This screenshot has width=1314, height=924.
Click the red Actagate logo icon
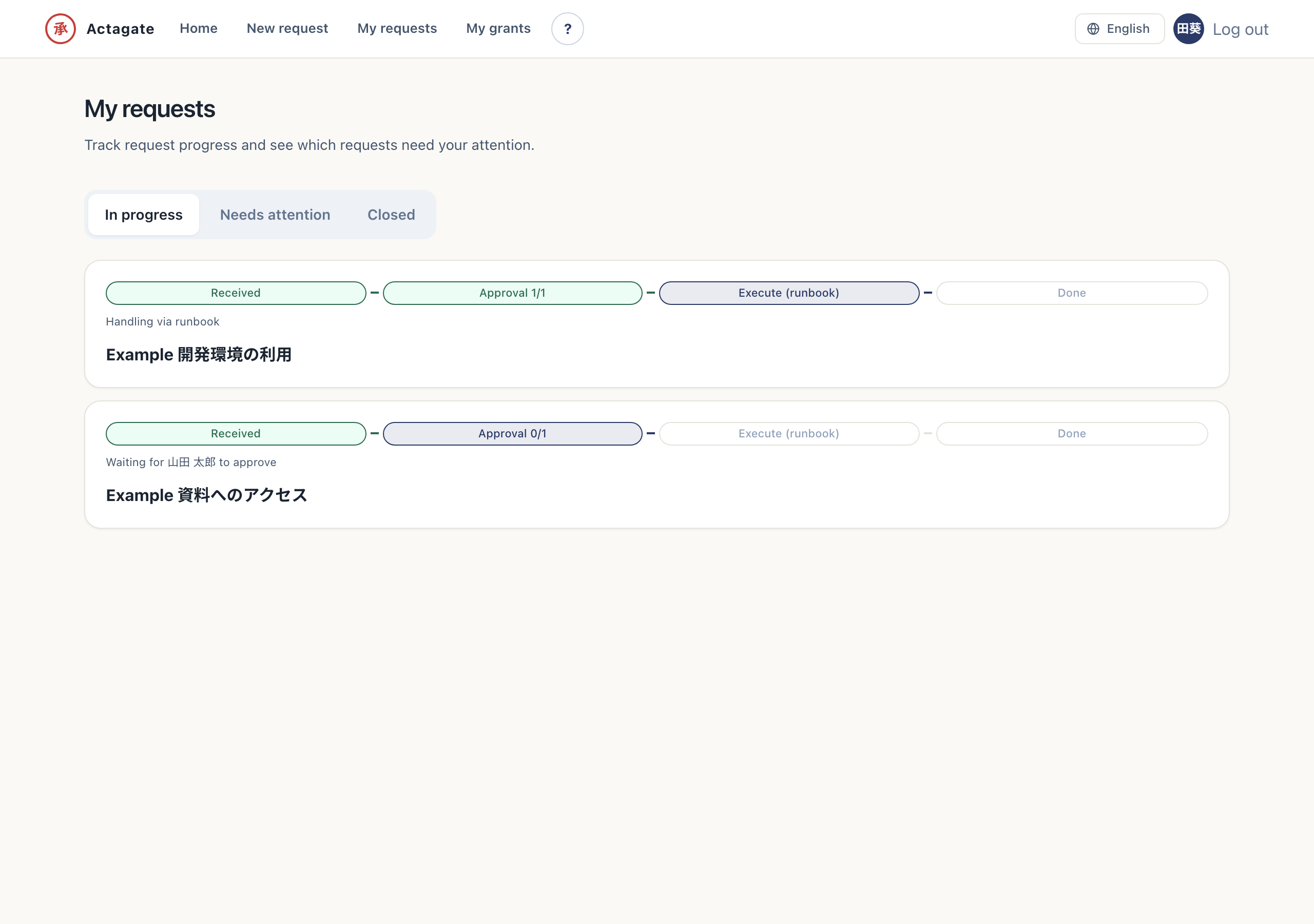coord(61,29)
